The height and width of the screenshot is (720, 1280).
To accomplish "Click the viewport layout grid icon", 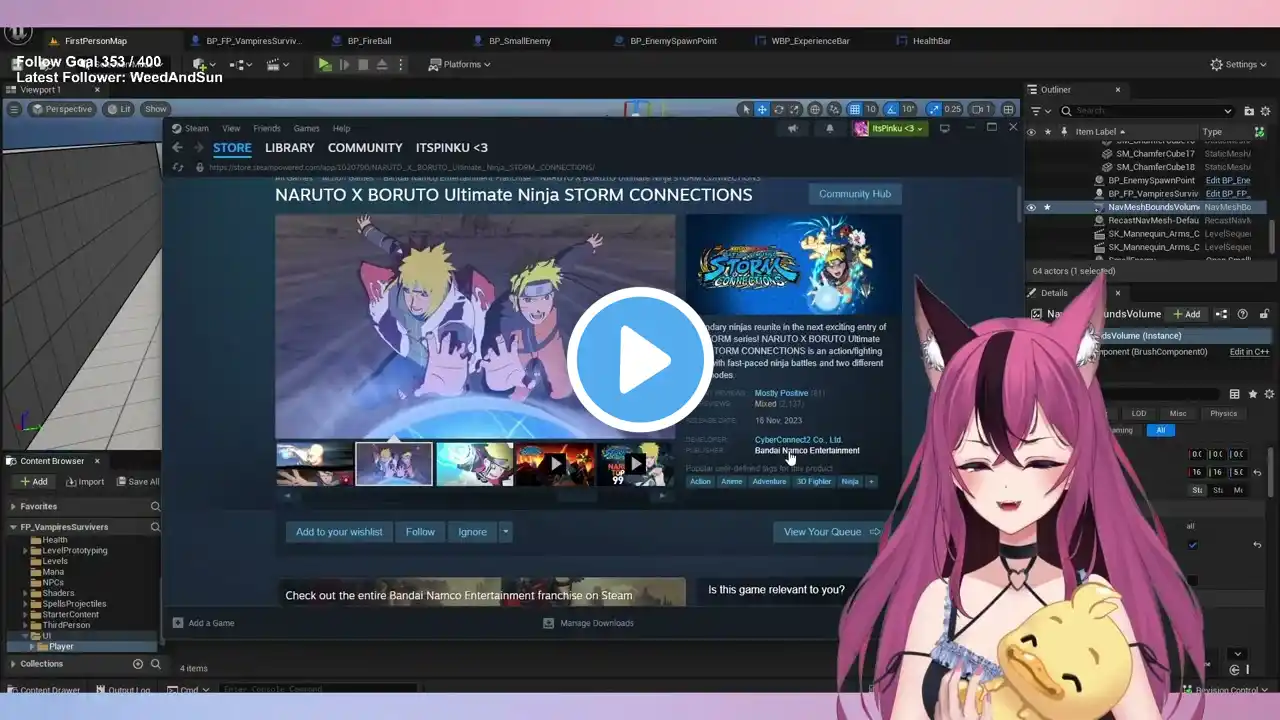I will (x=1008, y=109).
